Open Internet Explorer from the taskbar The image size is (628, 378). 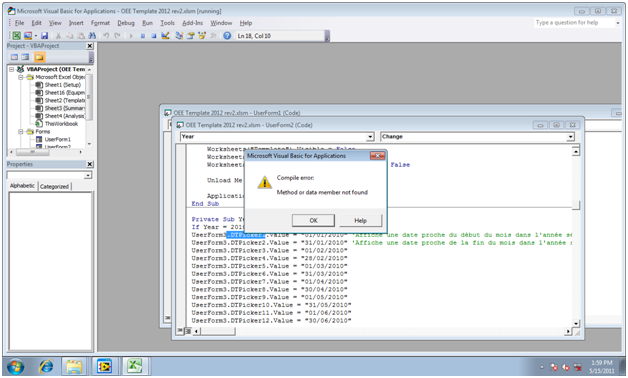[x=46, y=366]
